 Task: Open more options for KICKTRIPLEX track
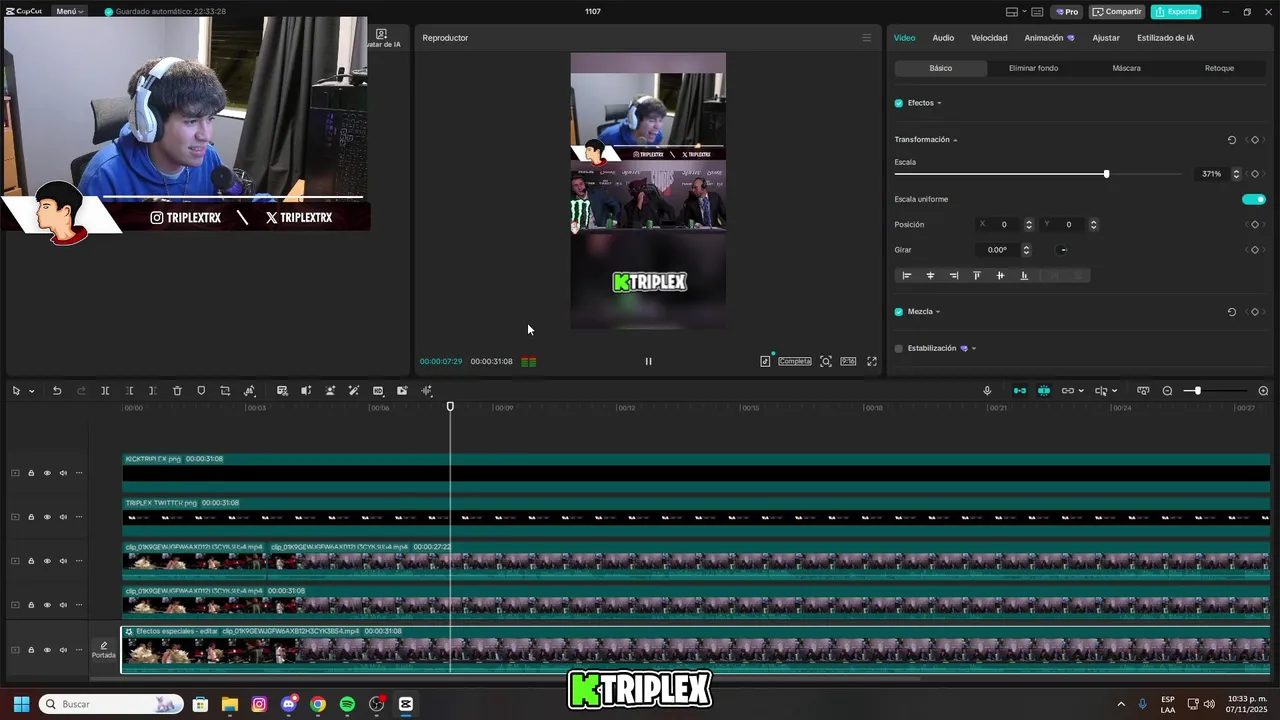[79, 473]
